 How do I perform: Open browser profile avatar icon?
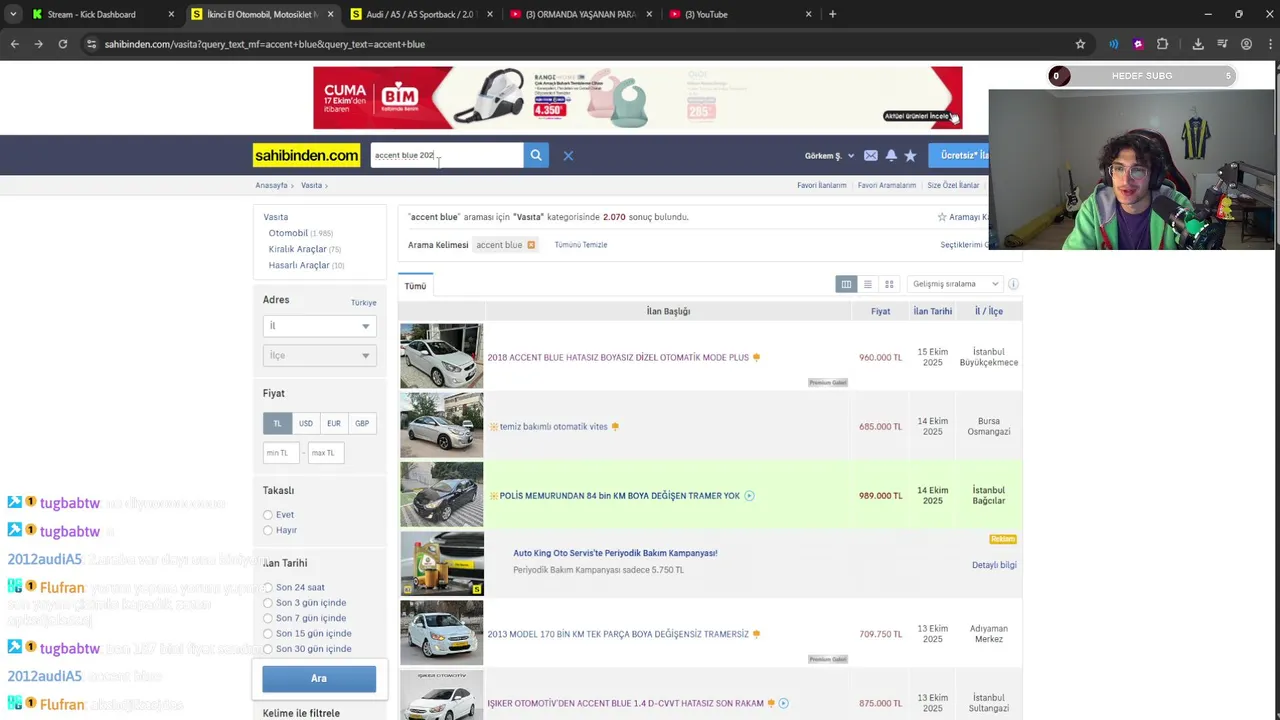tap(1246, 44)
